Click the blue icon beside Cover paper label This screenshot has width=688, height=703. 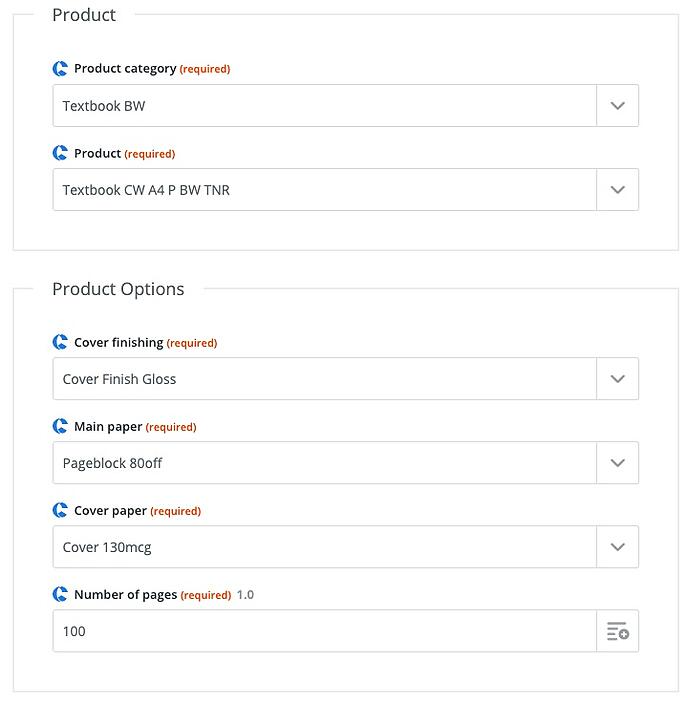[x=60, y=510]
